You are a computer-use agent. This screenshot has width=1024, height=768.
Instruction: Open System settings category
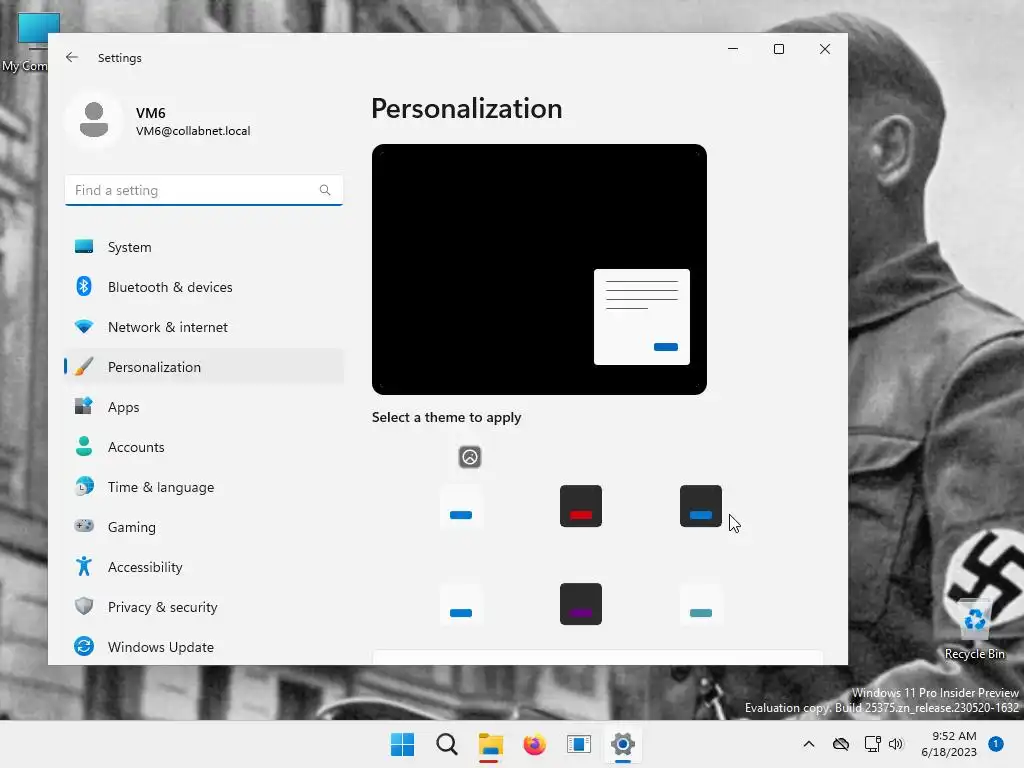(x=204, y=247)
